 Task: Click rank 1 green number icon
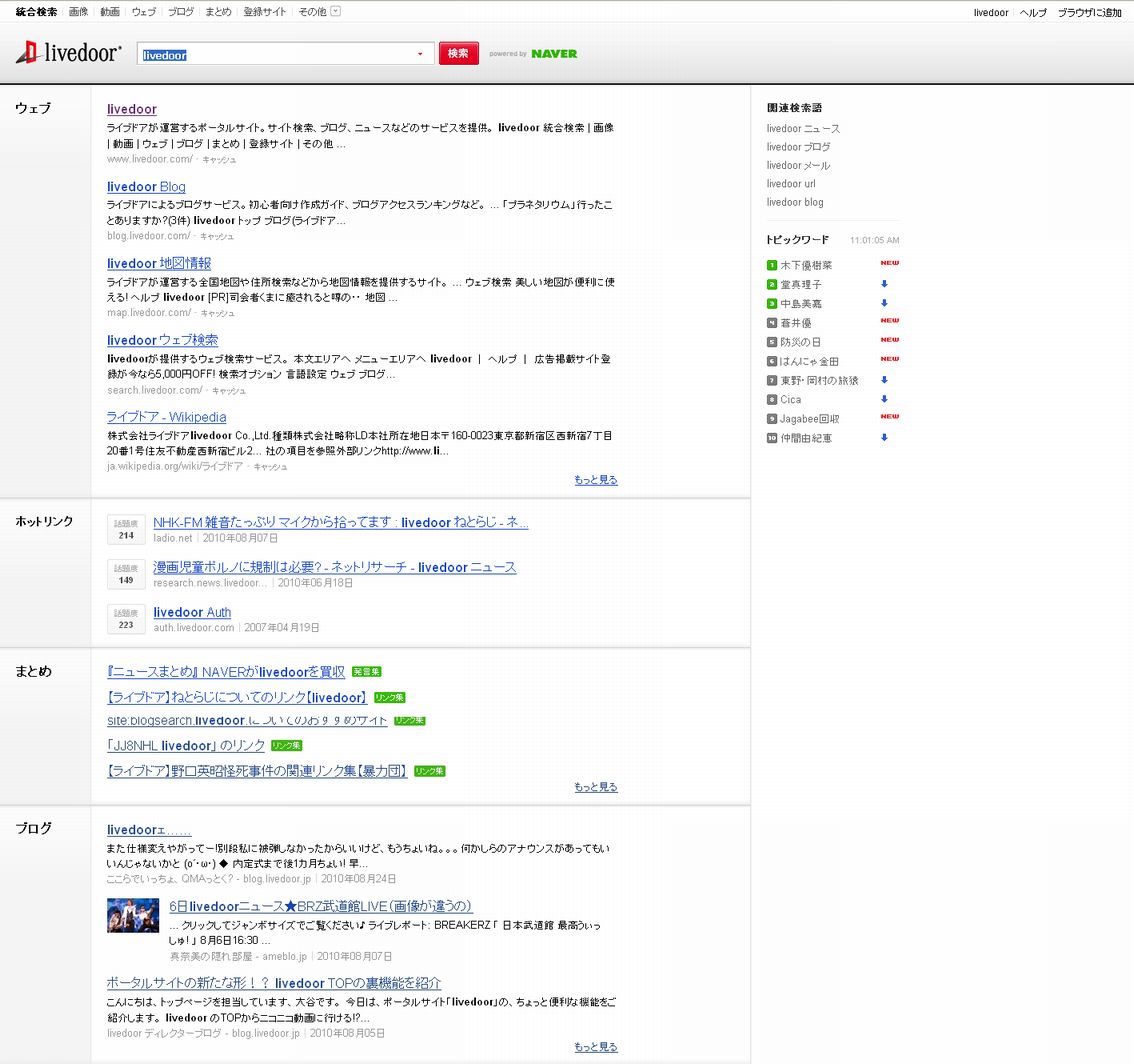[772, 265]
